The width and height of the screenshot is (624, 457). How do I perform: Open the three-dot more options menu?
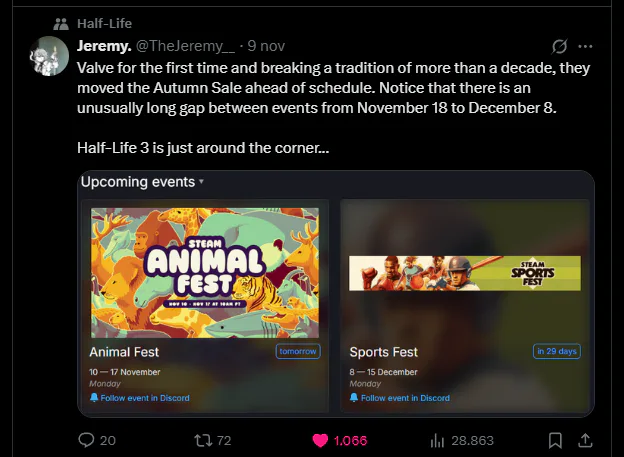[586, 46]
